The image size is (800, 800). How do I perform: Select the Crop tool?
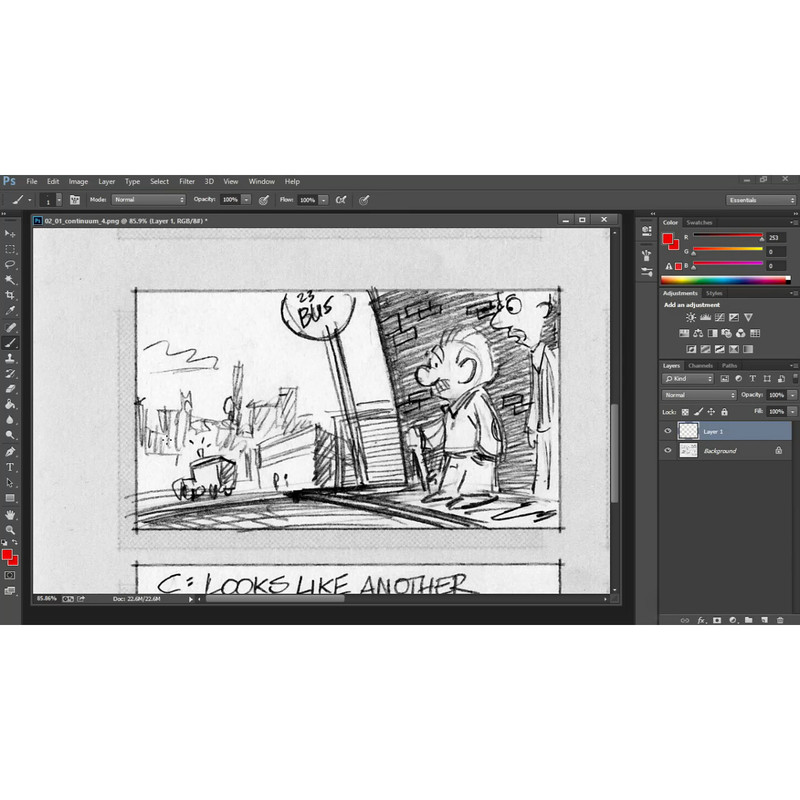[x=10, y=296]
